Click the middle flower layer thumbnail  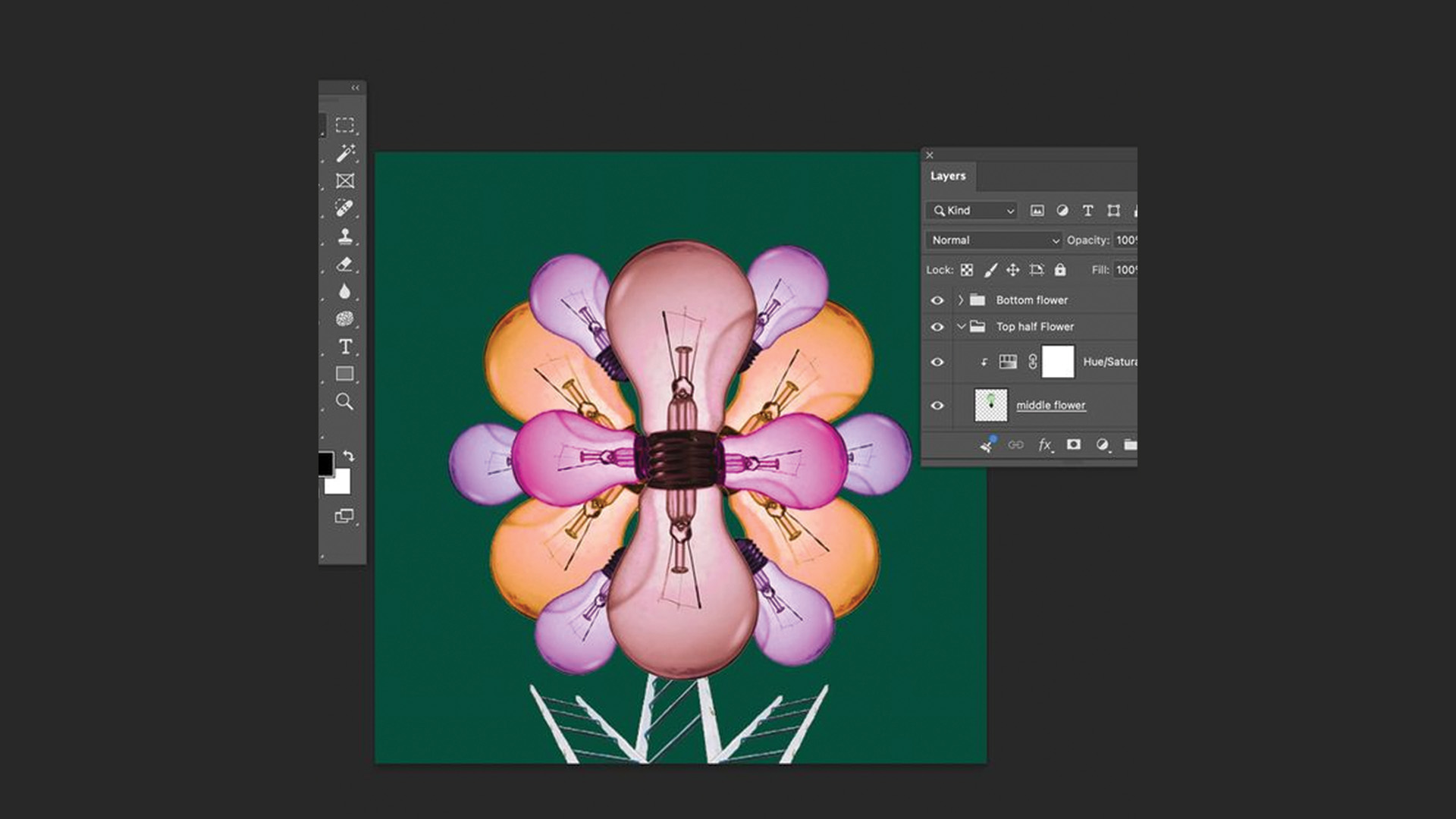point(990,406)
